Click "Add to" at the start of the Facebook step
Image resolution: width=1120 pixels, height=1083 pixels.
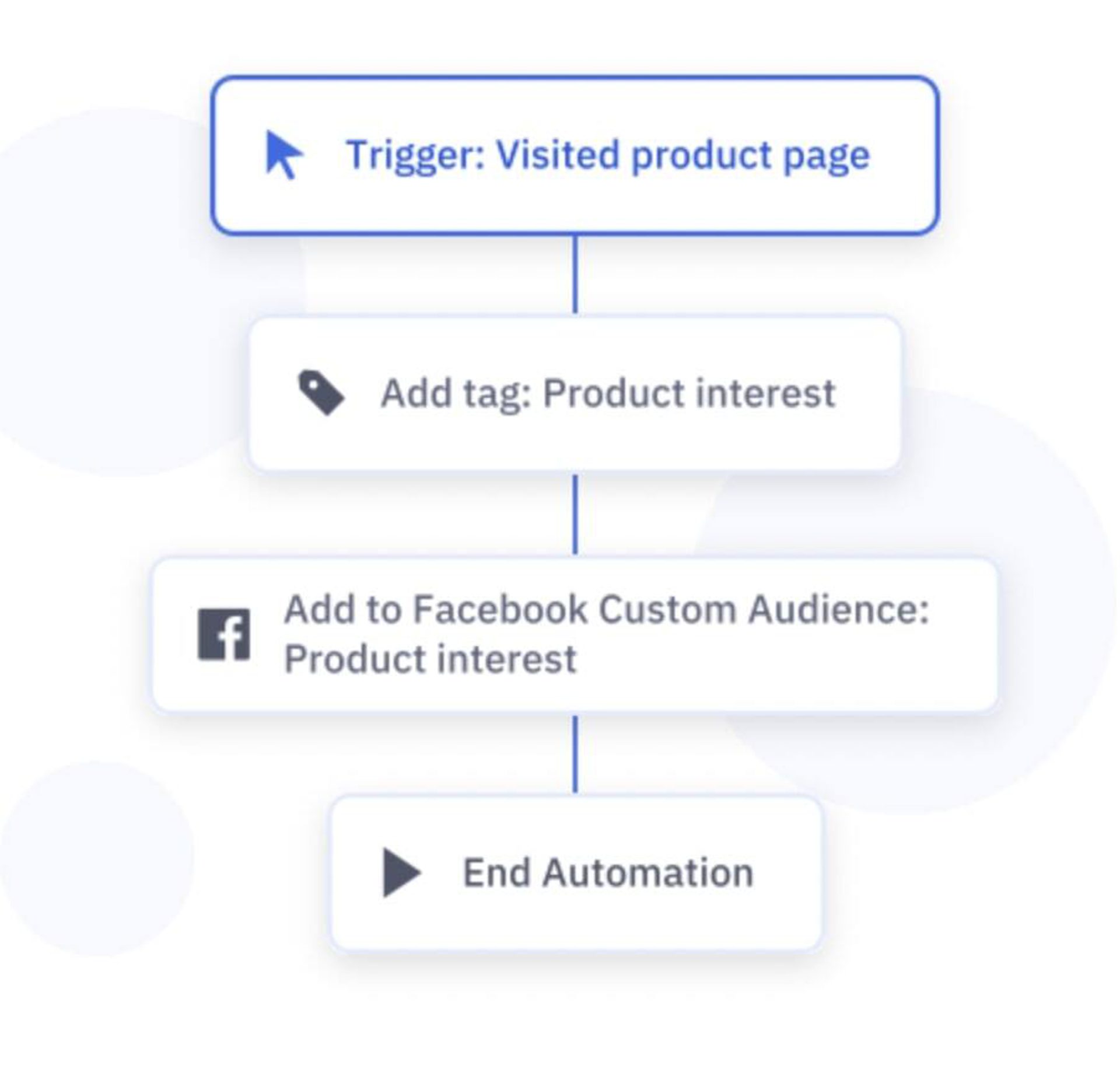pos(342,609)
